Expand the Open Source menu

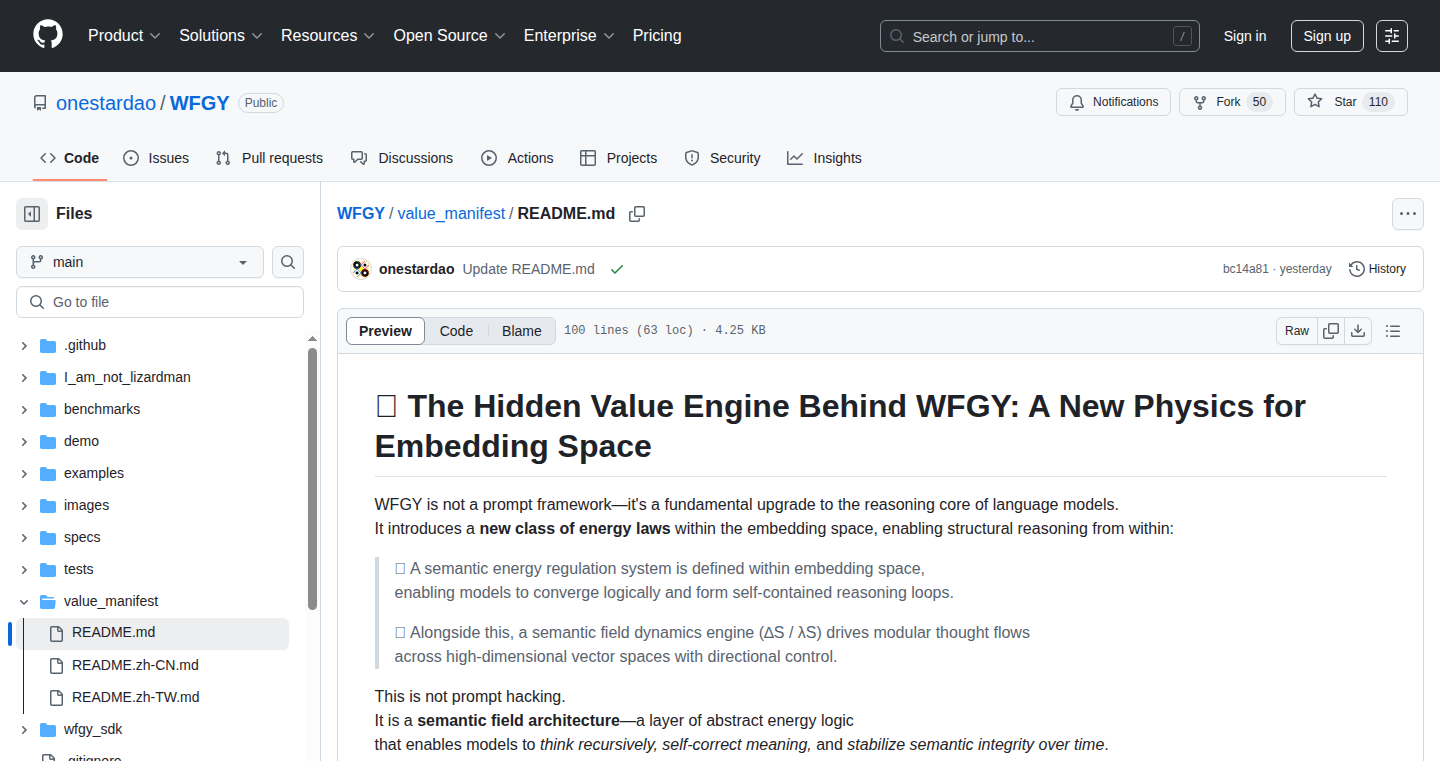tap(449, 36)
